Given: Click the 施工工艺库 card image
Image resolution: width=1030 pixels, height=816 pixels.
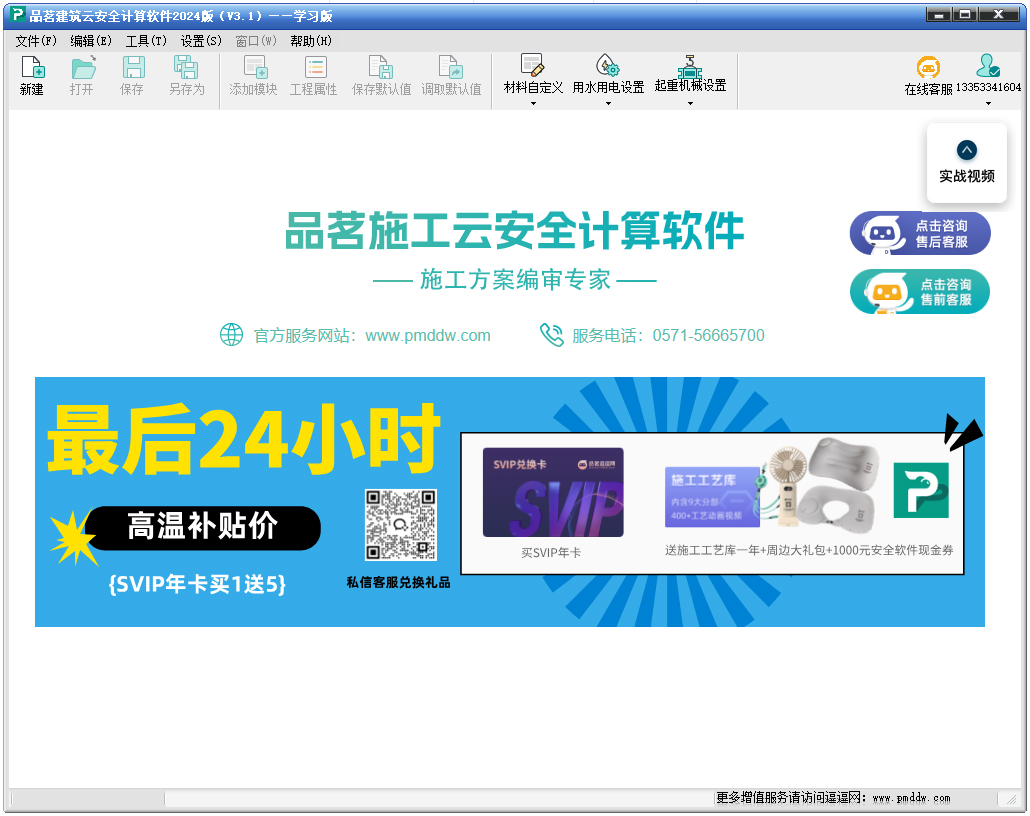Looking at the screenshot, I should coord(712,496).
